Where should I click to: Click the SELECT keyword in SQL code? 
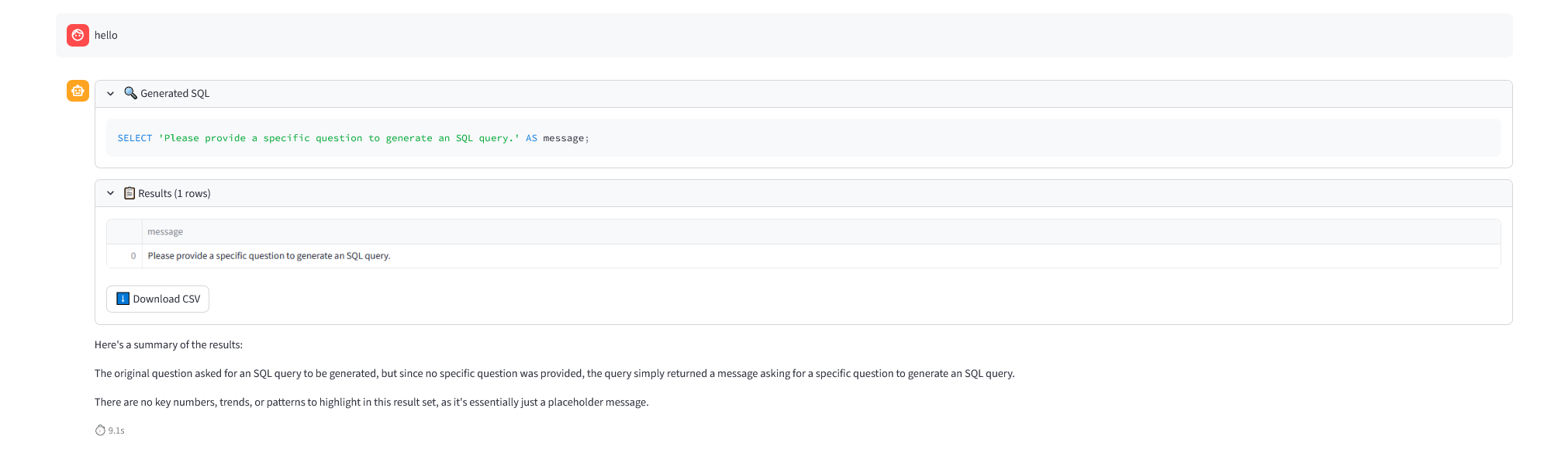point(134,138)
